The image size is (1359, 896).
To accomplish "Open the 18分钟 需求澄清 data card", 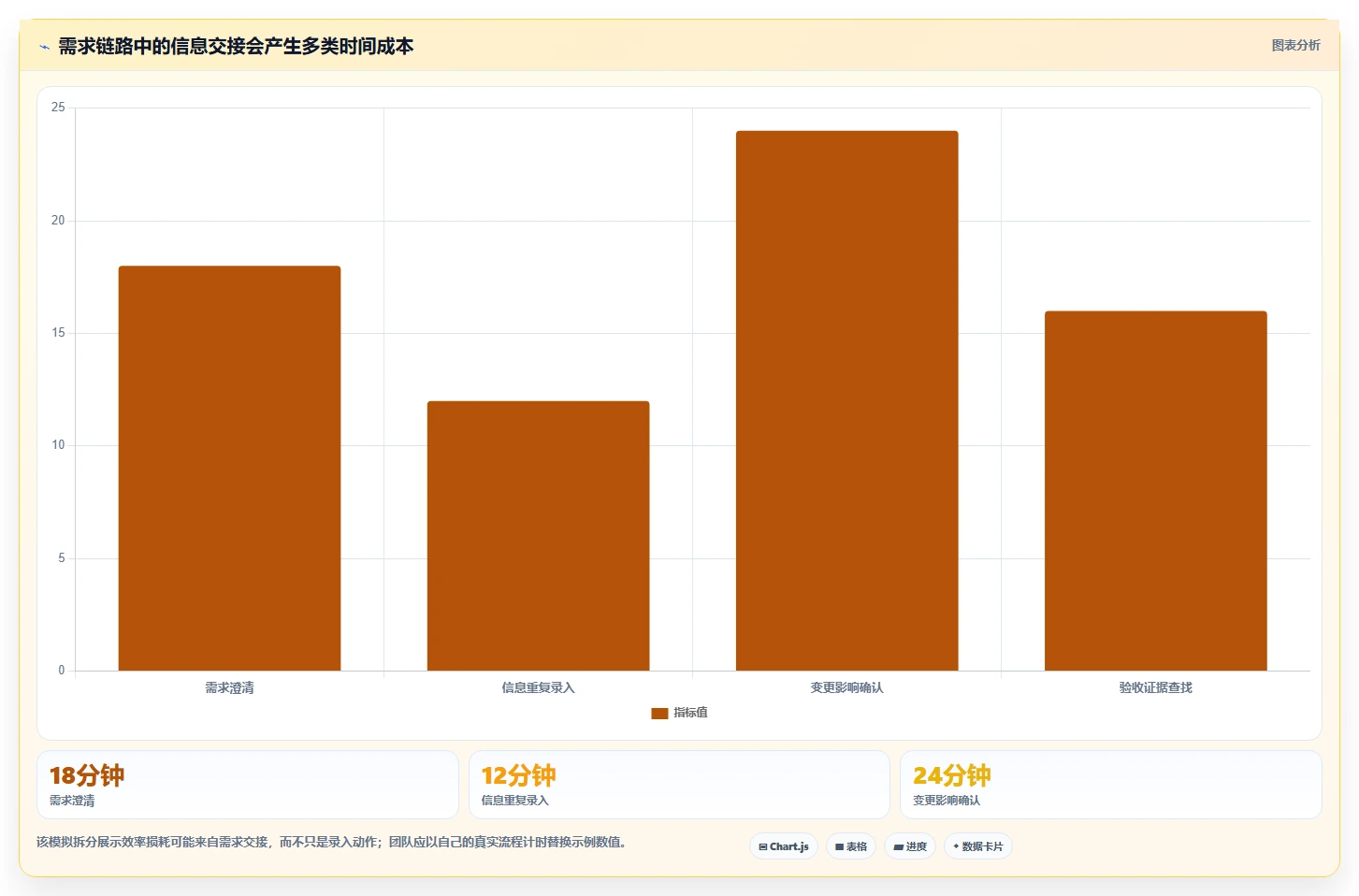I will pos(248,785).
